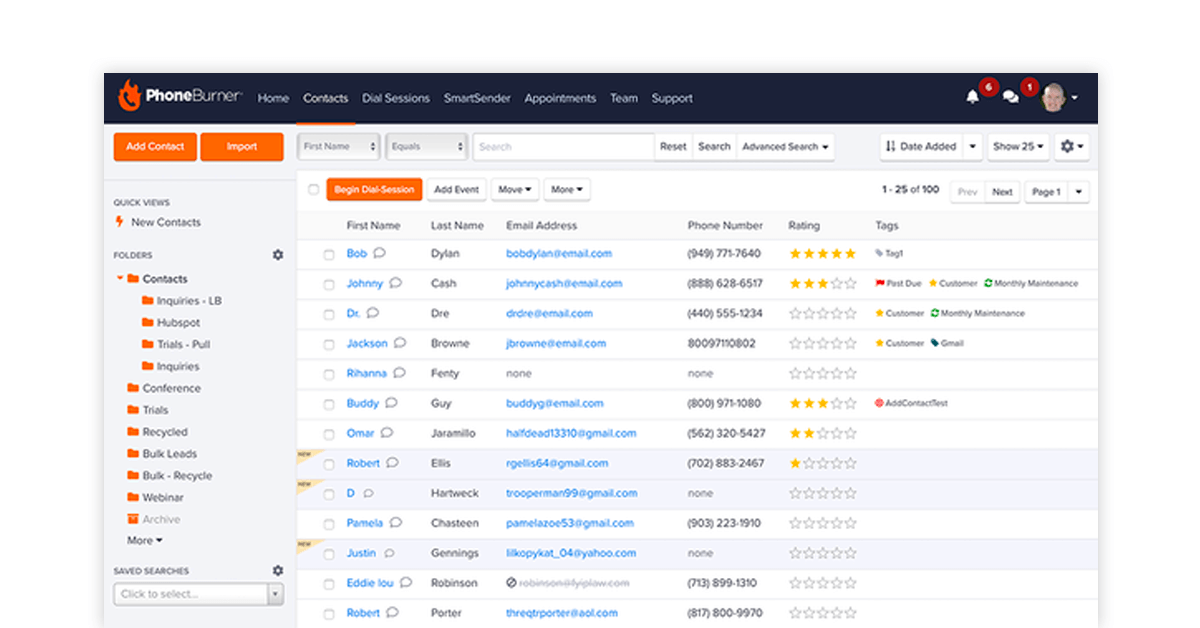Screen dimensions: 1200x628
Task: Click the speech bubble next to Omar
Action: (x=387, y=433)
